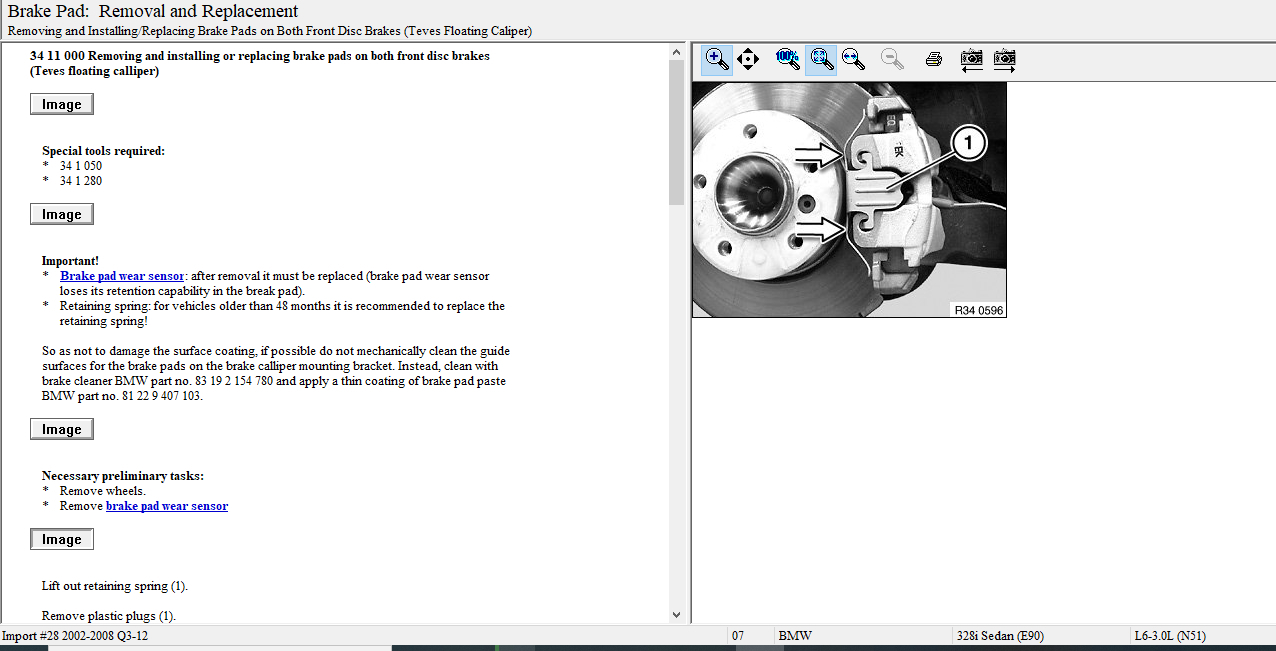Click the brake caliper diagram image

pos(849,199)
